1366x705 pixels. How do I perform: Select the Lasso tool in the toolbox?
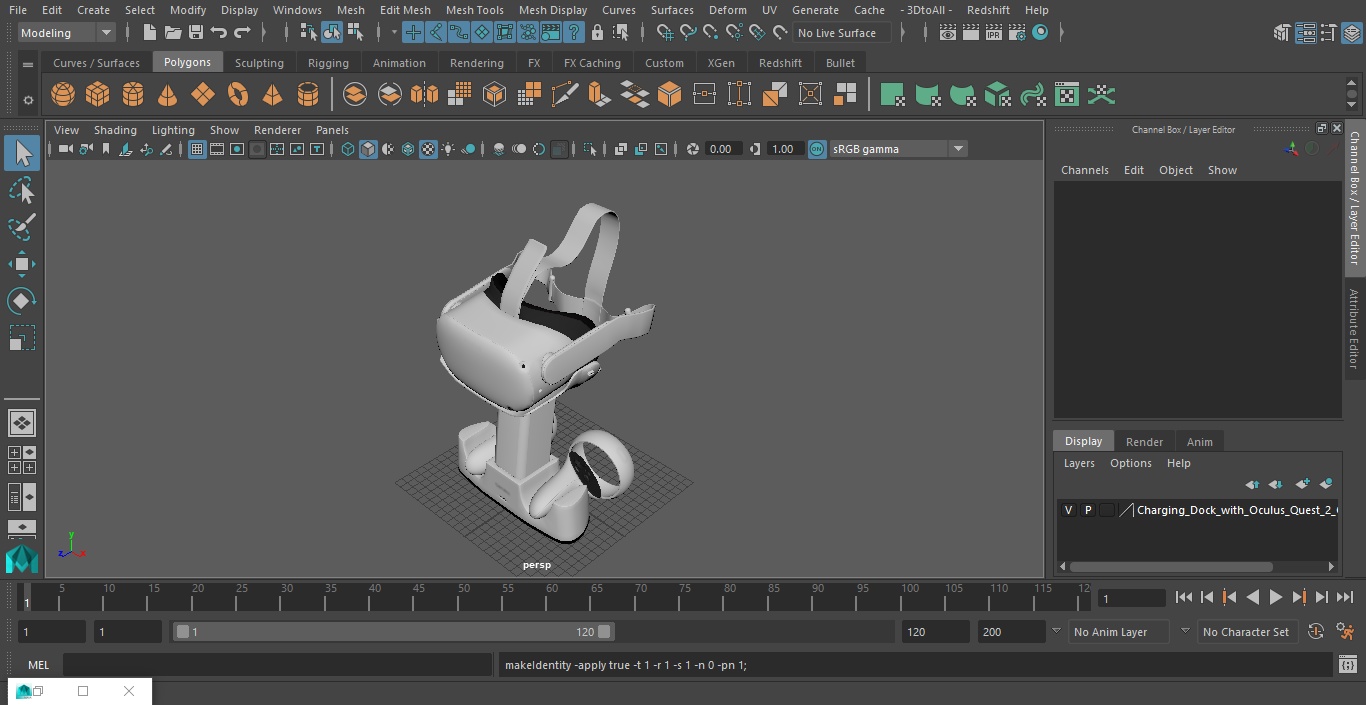(21, 190)
